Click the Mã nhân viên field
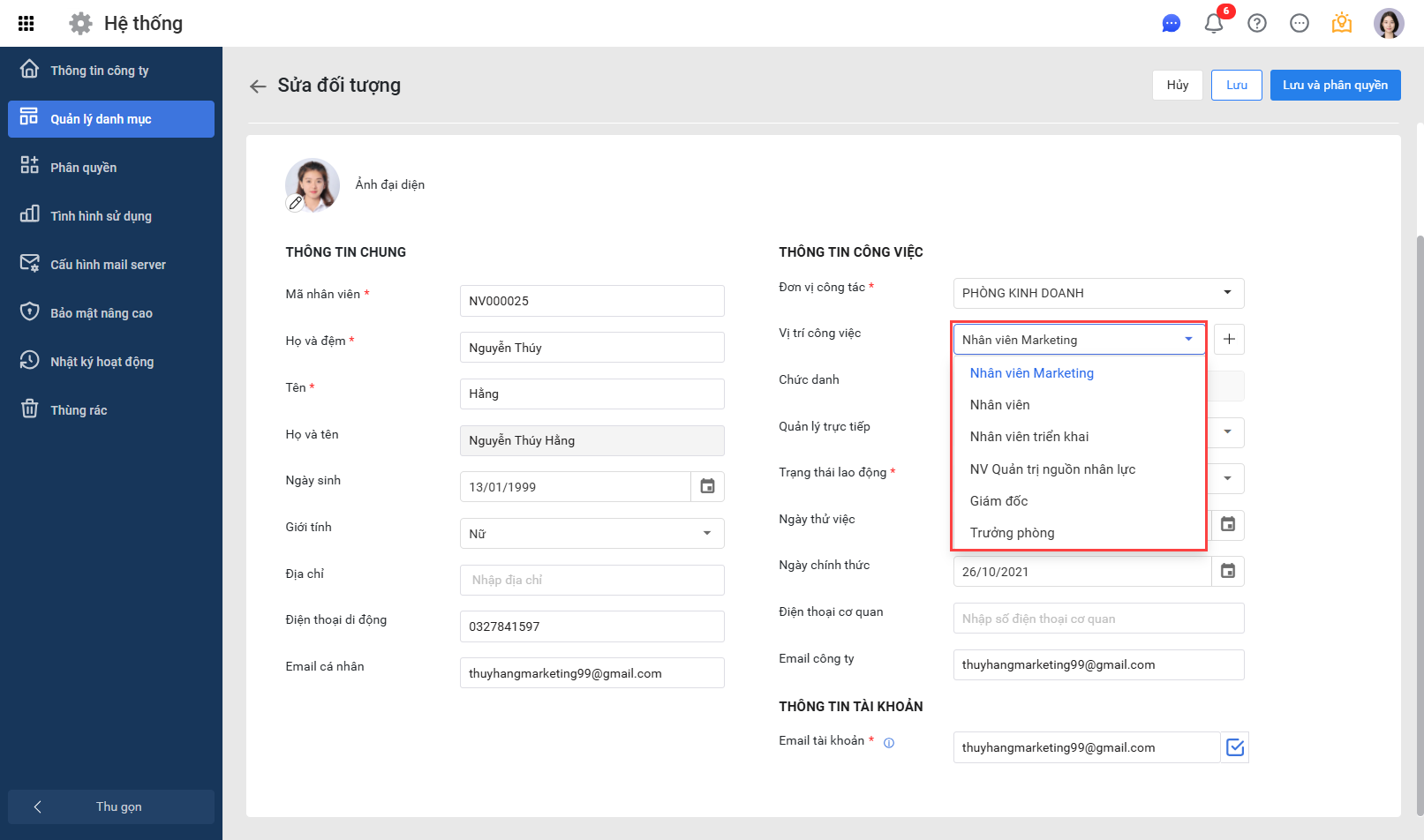The height and width of the screenshot is (840, 1424). pyautogui.click(x=591, y=301)
